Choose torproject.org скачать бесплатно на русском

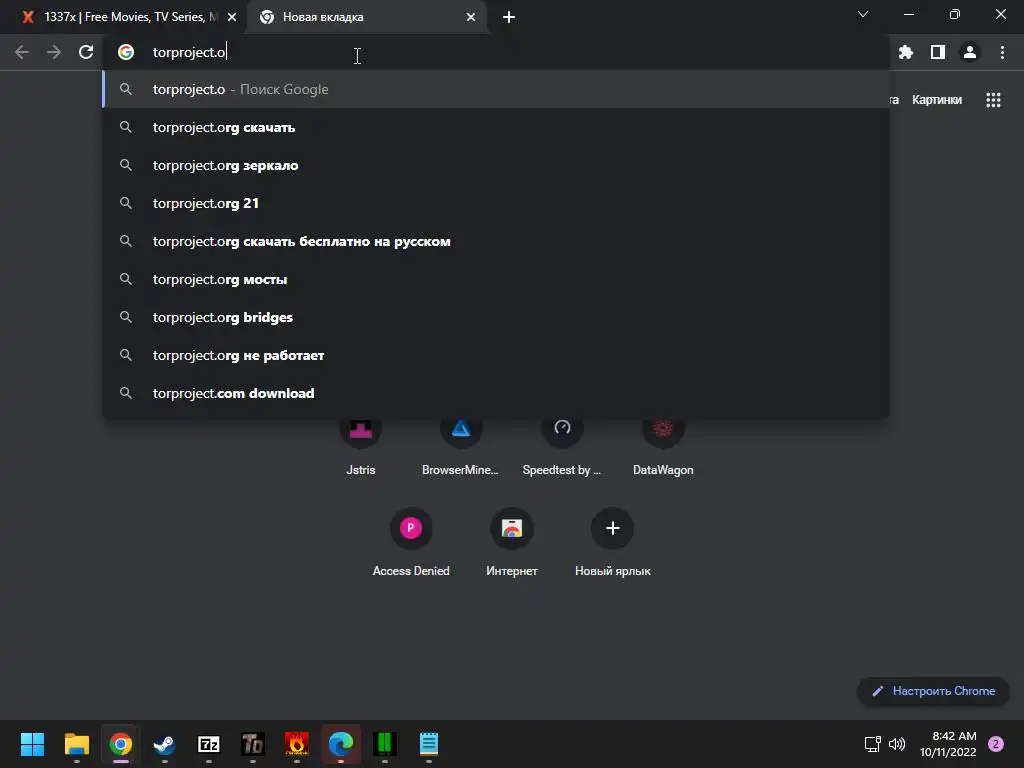(x=496, y=241)
